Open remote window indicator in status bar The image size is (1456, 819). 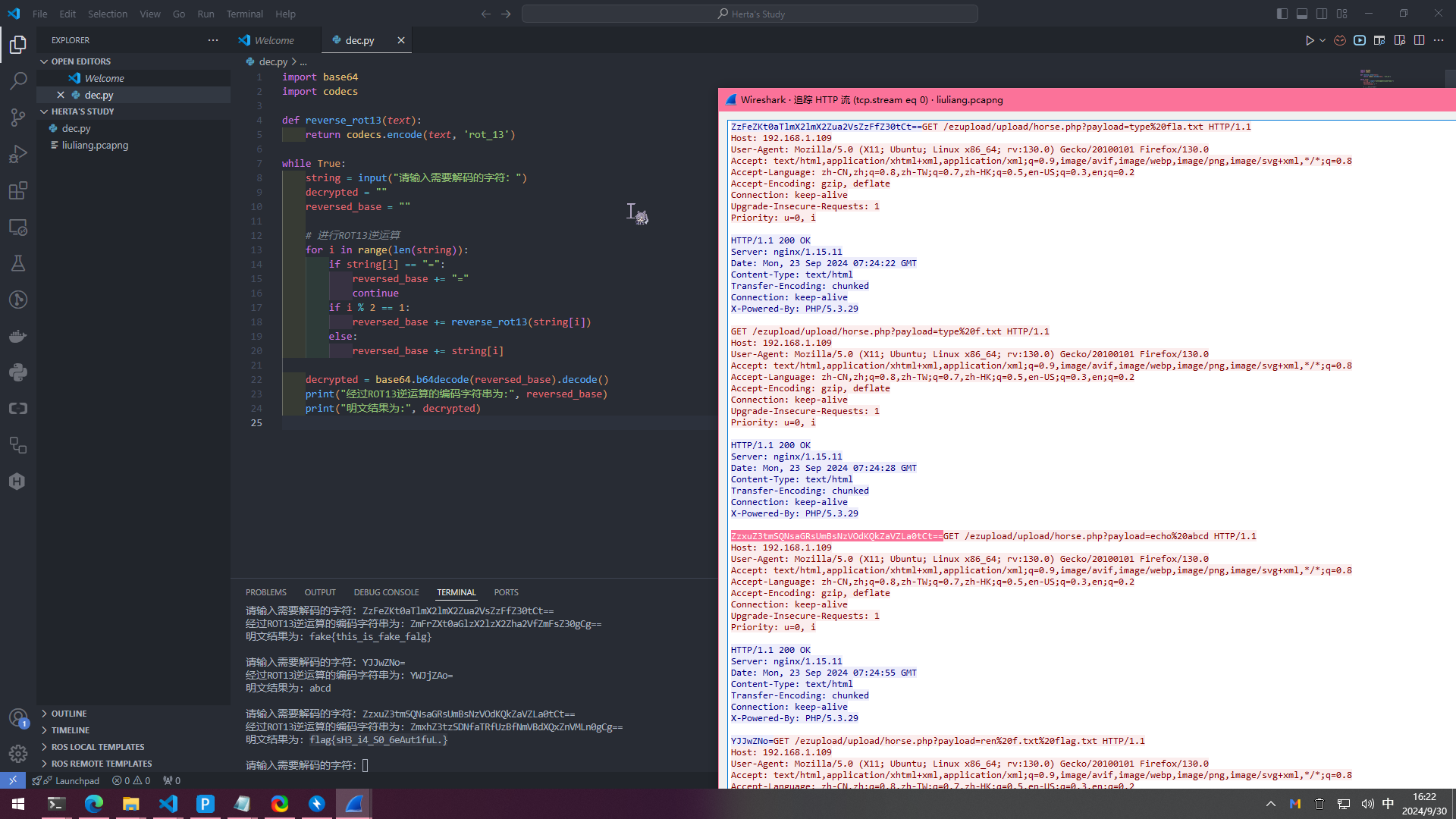click(13, 780)
